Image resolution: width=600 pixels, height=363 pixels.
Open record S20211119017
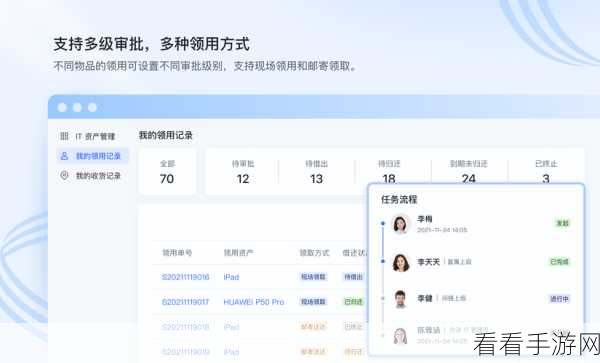[x=186, y=302]
